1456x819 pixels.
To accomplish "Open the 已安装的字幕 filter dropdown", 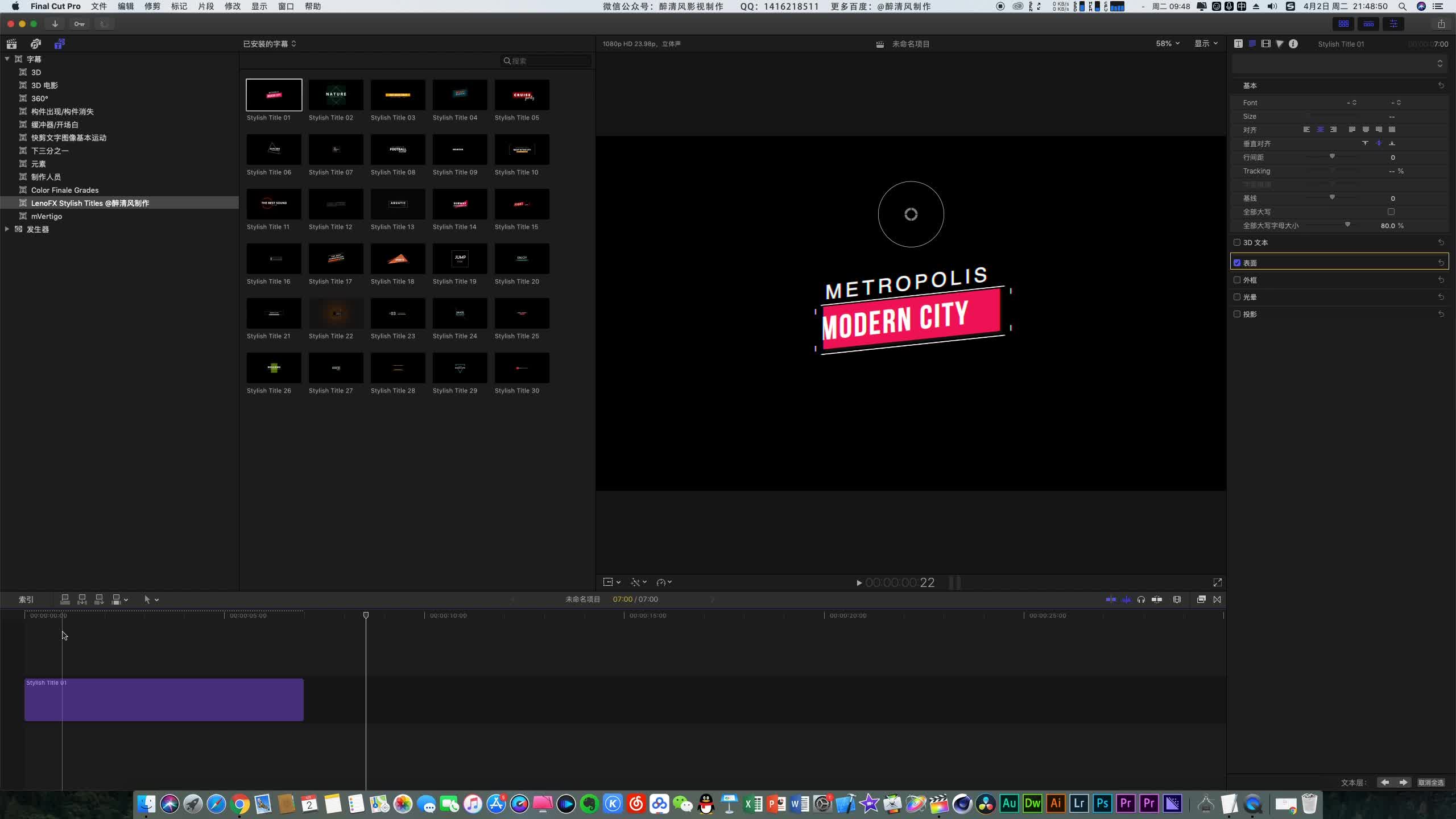I will (x=270, y=44).
